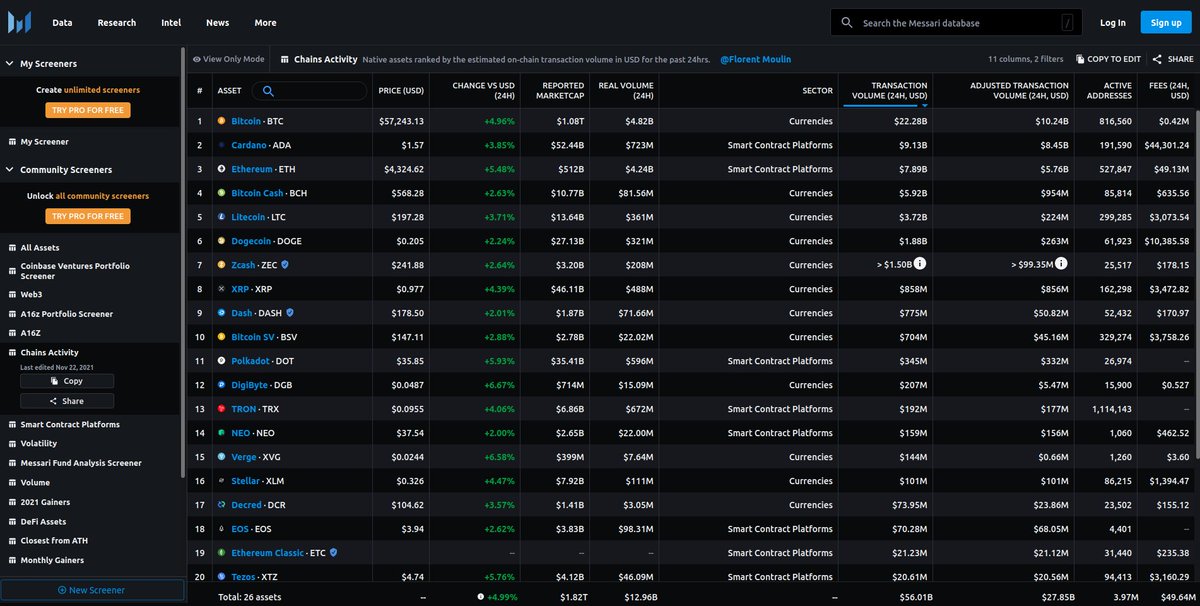Open the Research menu
This screenshot has height=606, width=1200.
tap(117, 22)
